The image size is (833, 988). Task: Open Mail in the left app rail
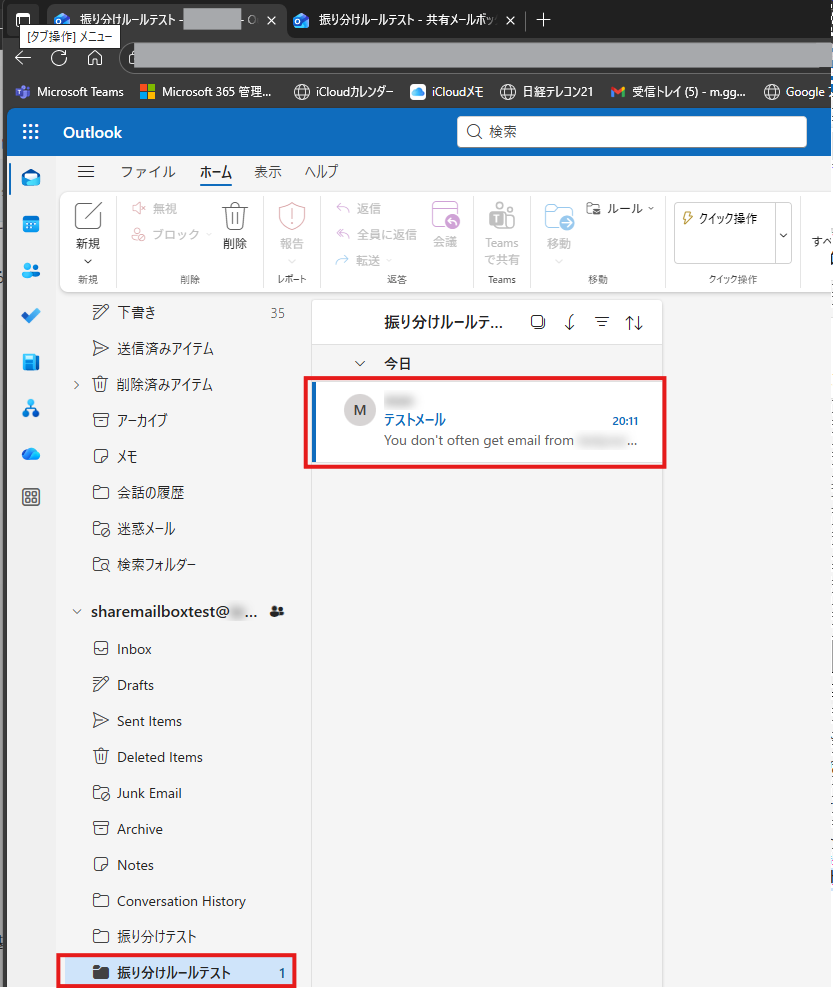(x=31, y=178)
